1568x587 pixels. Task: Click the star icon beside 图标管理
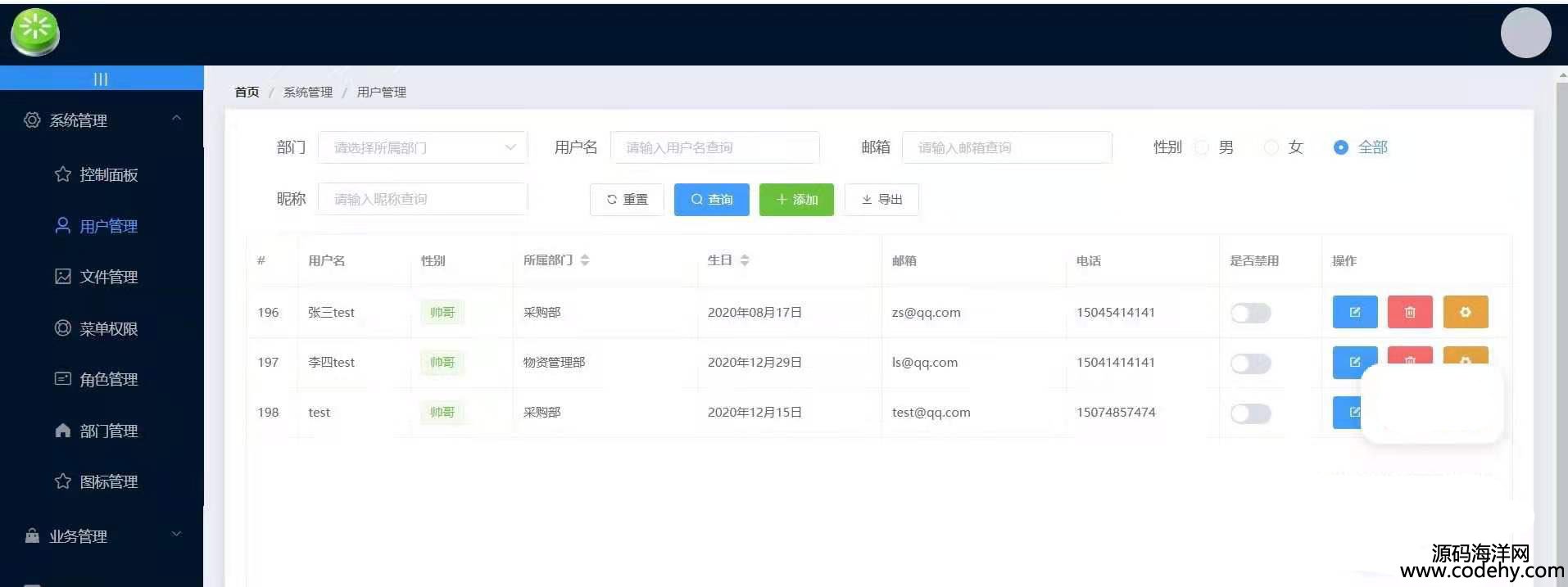(x=62, y=481)
